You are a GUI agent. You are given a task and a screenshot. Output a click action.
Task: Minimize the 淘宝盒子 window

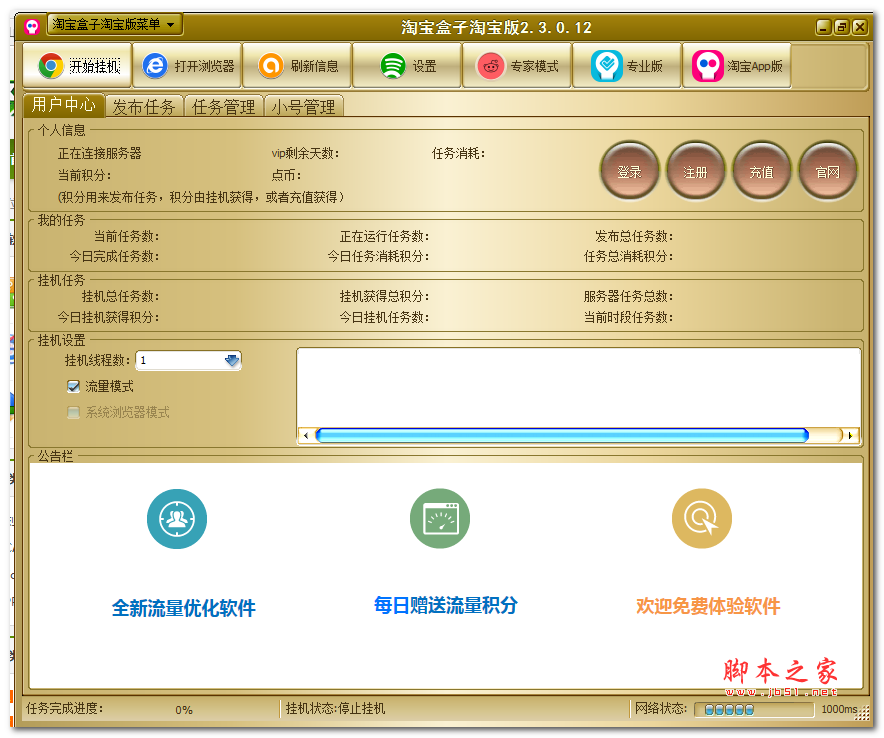(824, 26)
